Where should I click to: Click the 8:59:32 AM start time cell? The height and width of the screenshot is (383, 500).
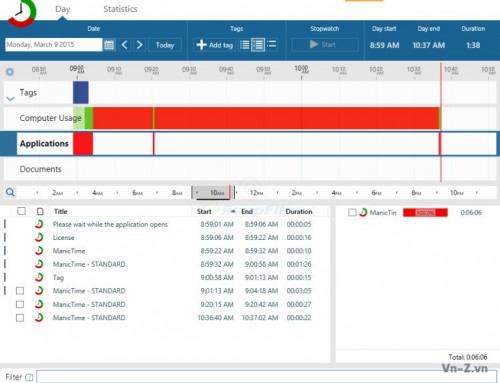217,264
